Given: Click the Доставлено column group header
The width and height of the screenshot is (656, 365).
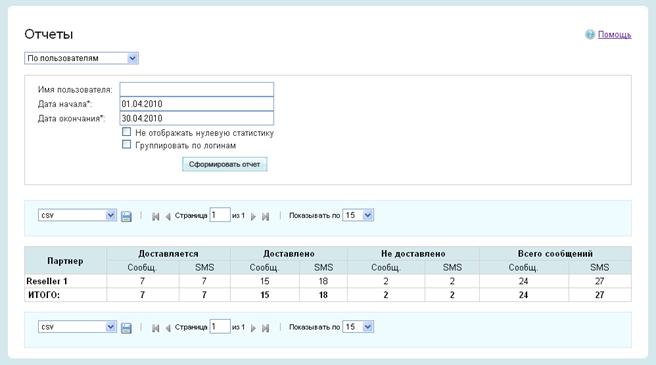Looking at the screenshot, I should tap(289, 254).
